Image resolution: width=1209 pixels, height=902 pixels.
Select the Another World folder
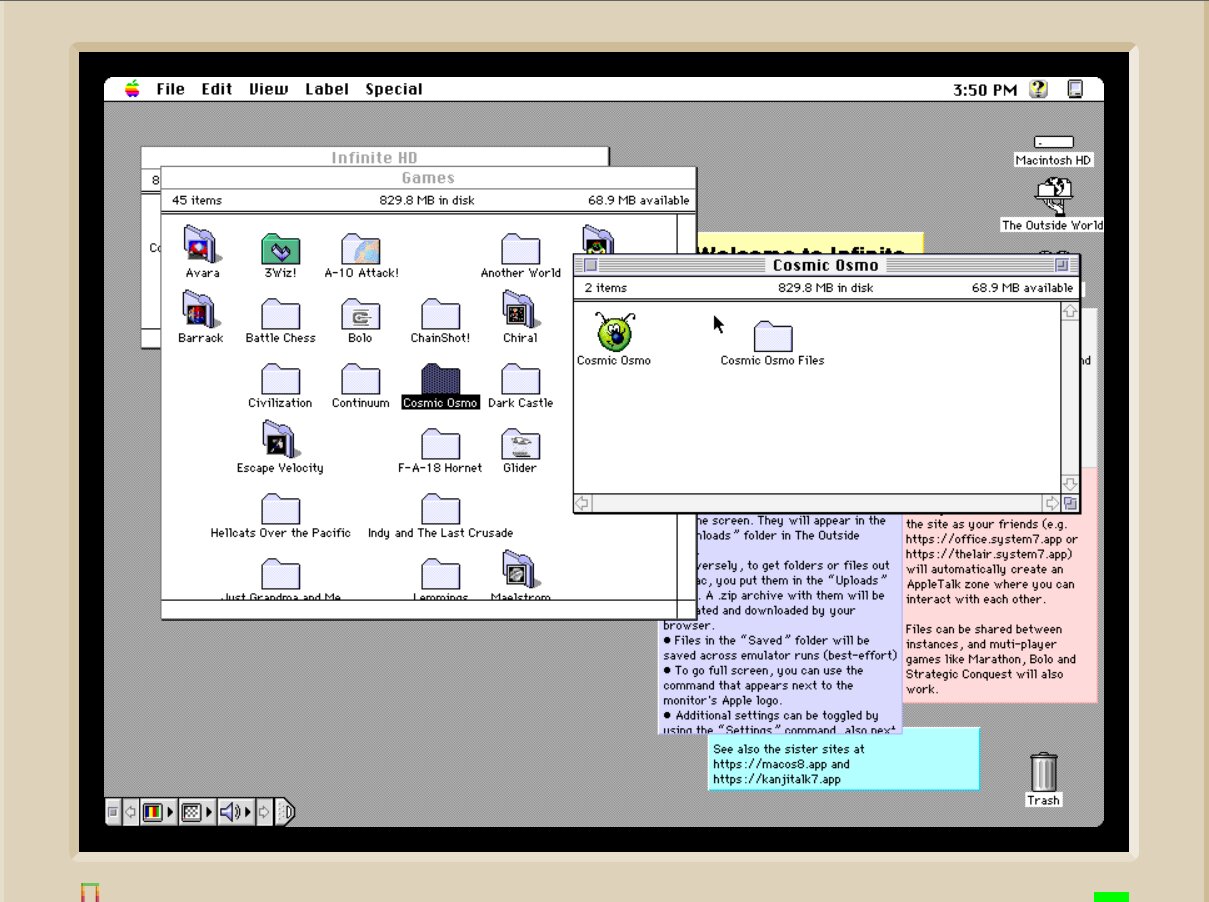point(520,249)
